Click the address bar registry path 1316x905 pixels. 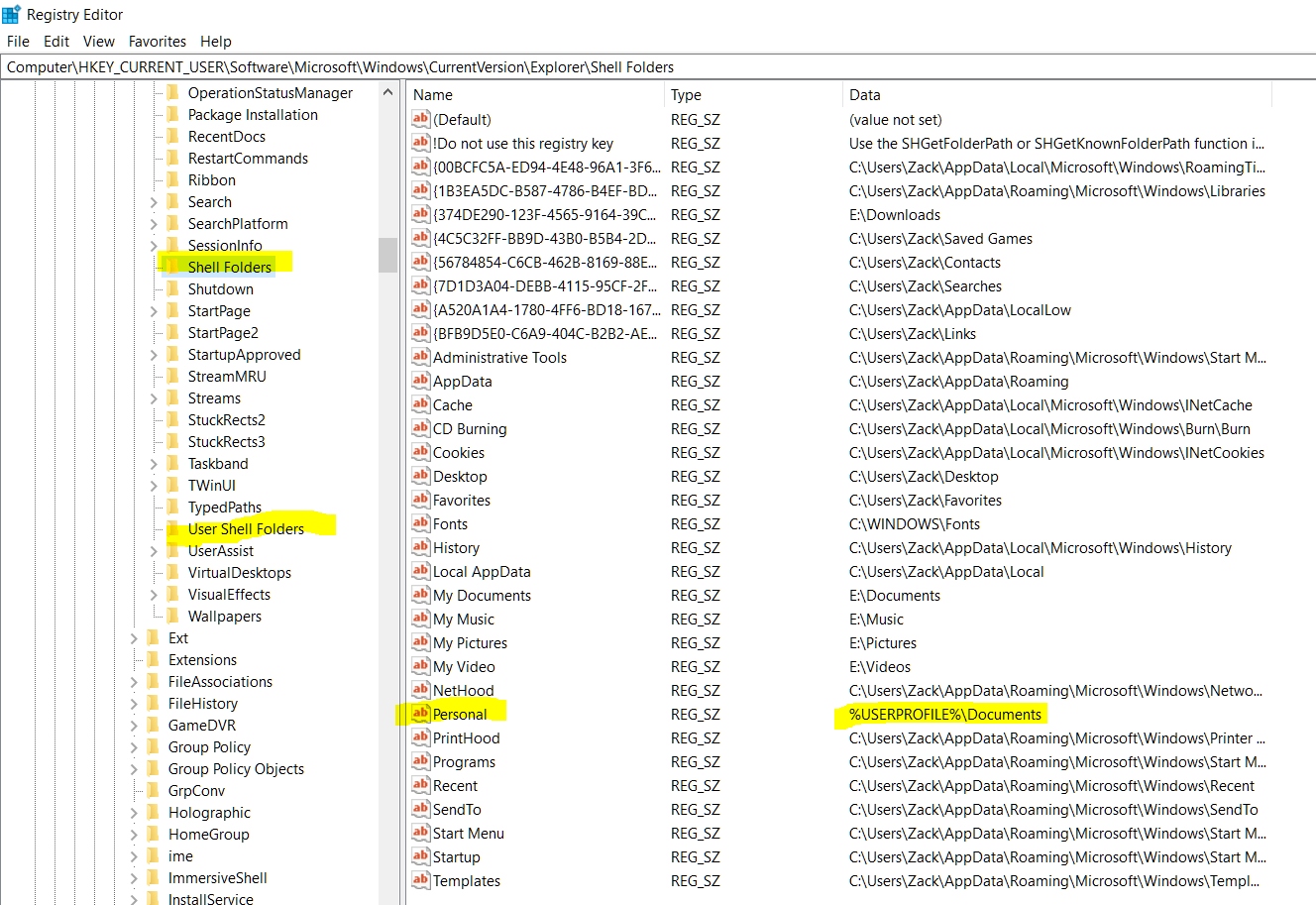click(337, 66)
